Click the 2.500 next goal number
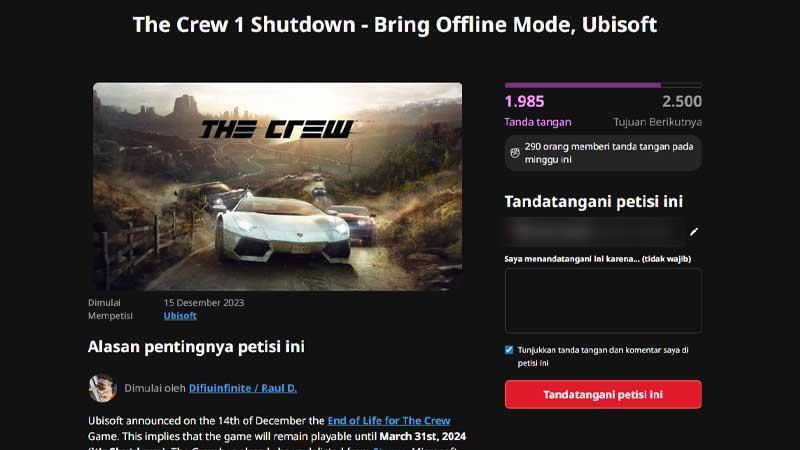This screenshot has width=800, height=450. click(x=682, y=102)
